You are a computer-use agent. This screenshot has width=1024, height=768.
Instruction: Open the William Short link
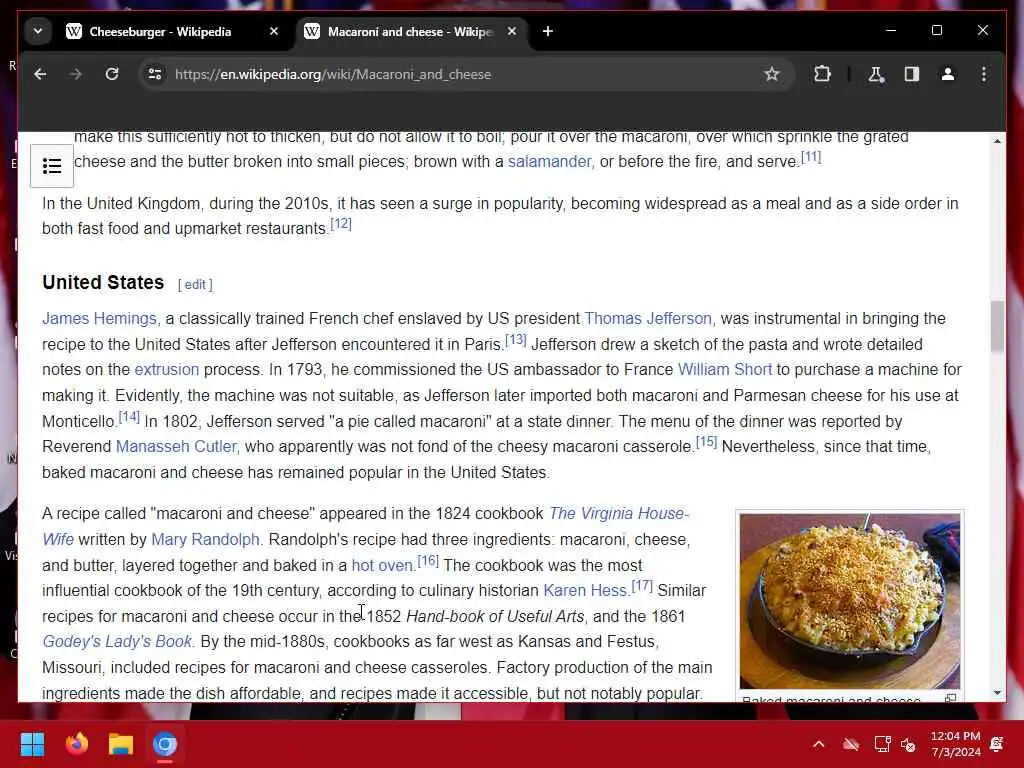coord(725,370)
